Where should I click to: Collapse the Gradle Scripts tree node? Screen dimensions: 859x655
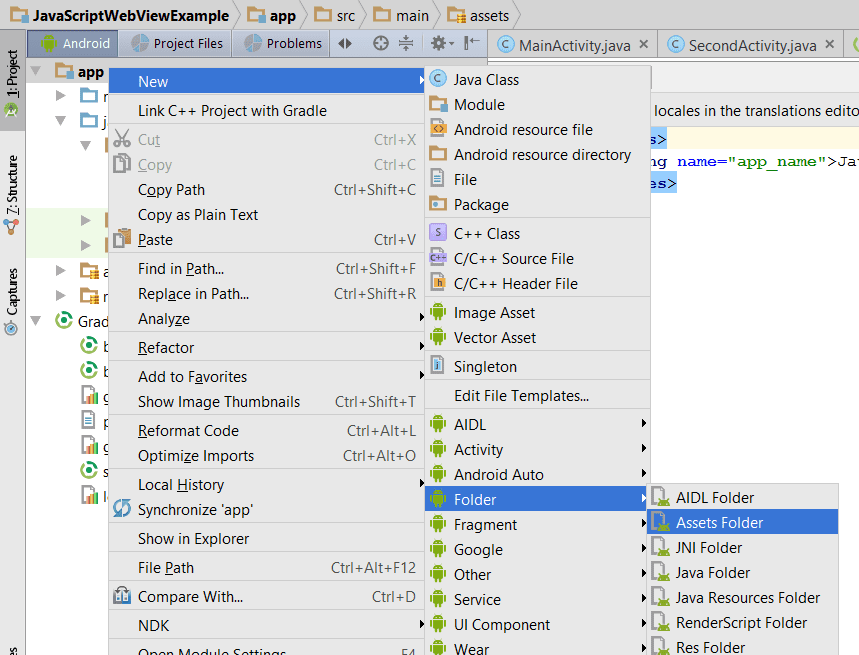36,320
